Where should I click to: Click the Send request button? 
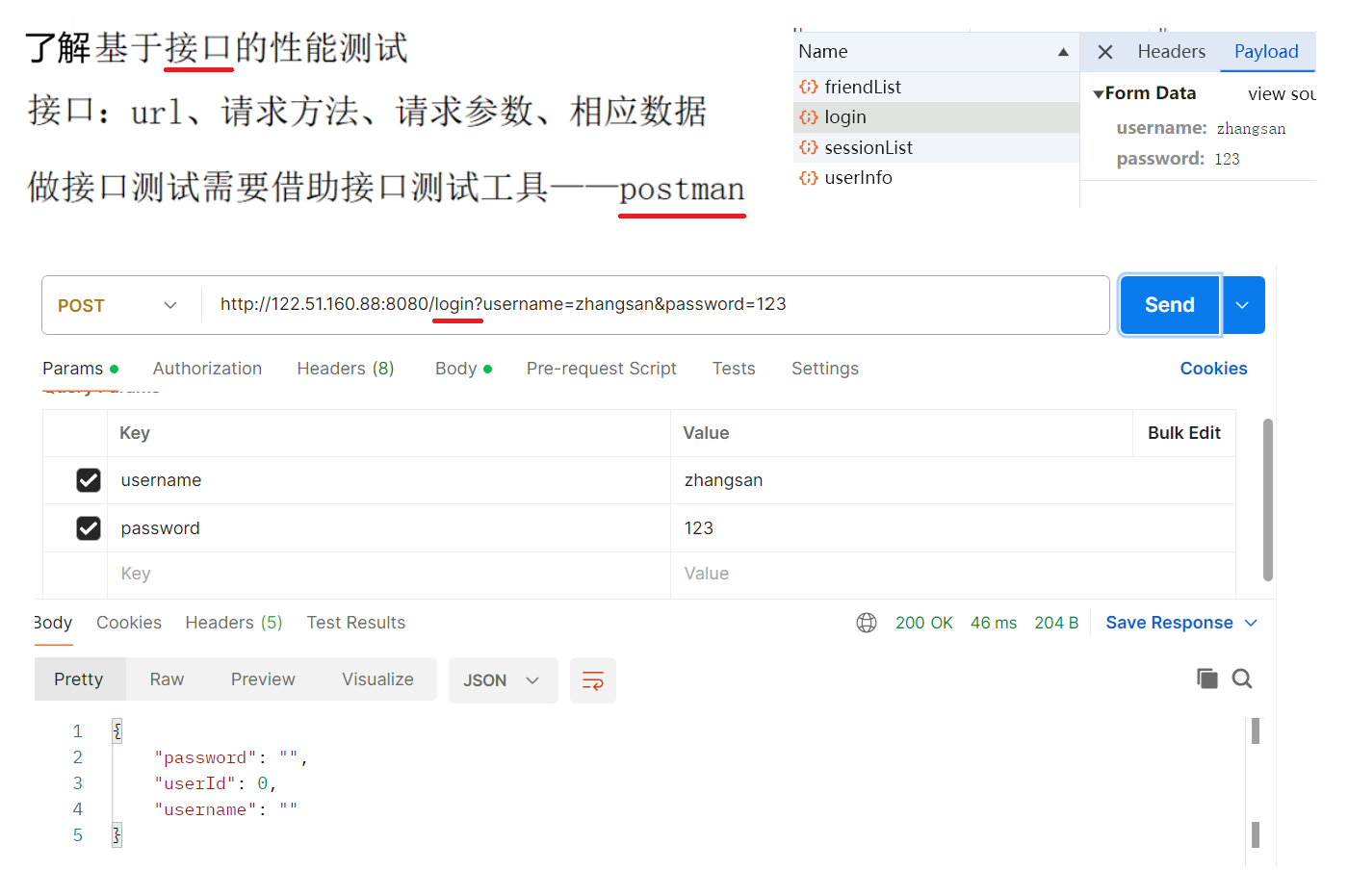pyautogui.click(x=1170, y=305)
